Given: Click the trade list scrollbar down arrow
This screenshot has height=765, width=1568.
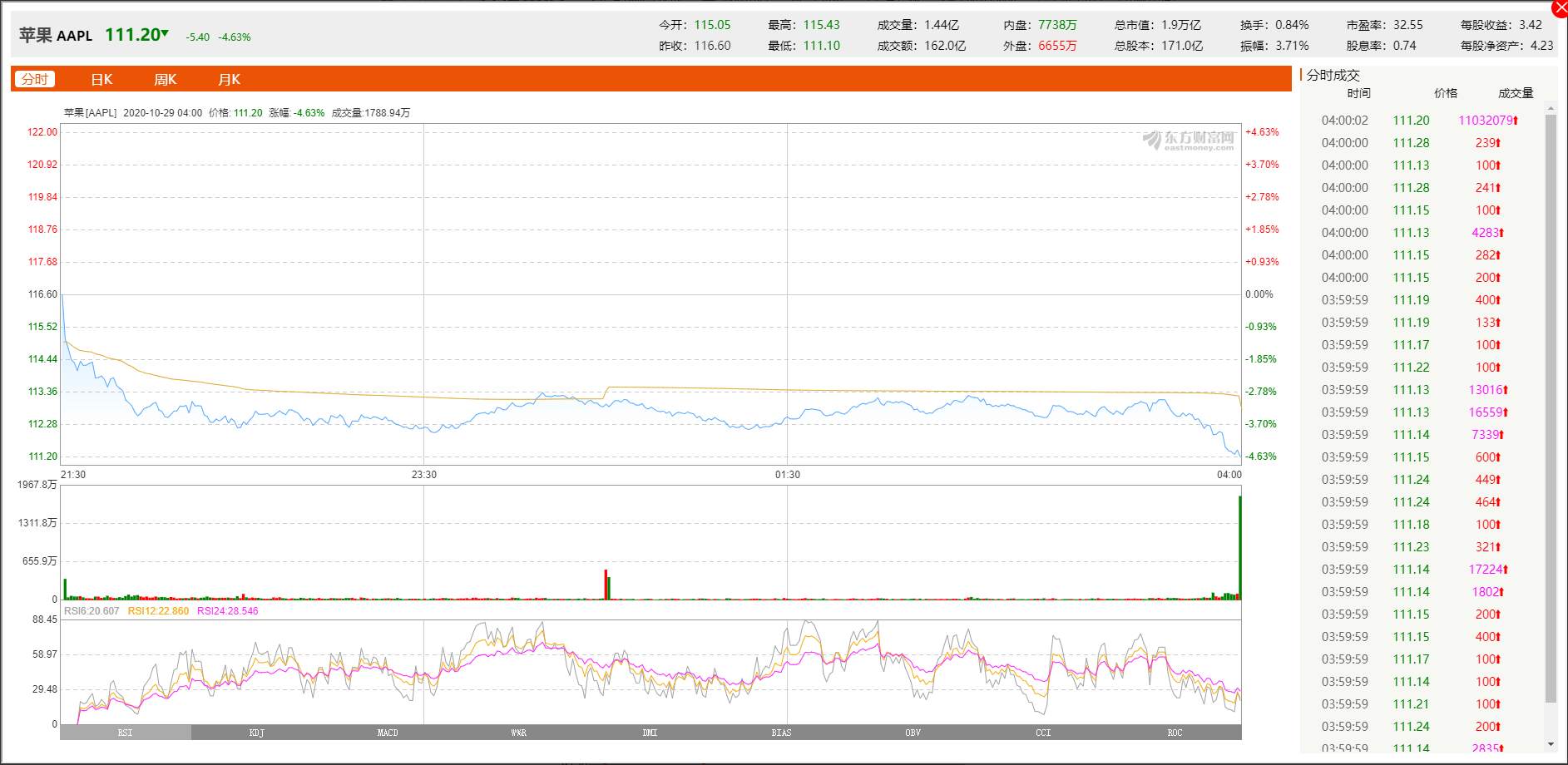Looking at the screenshot, I should pyautogui.click(x=1551, y=744).
